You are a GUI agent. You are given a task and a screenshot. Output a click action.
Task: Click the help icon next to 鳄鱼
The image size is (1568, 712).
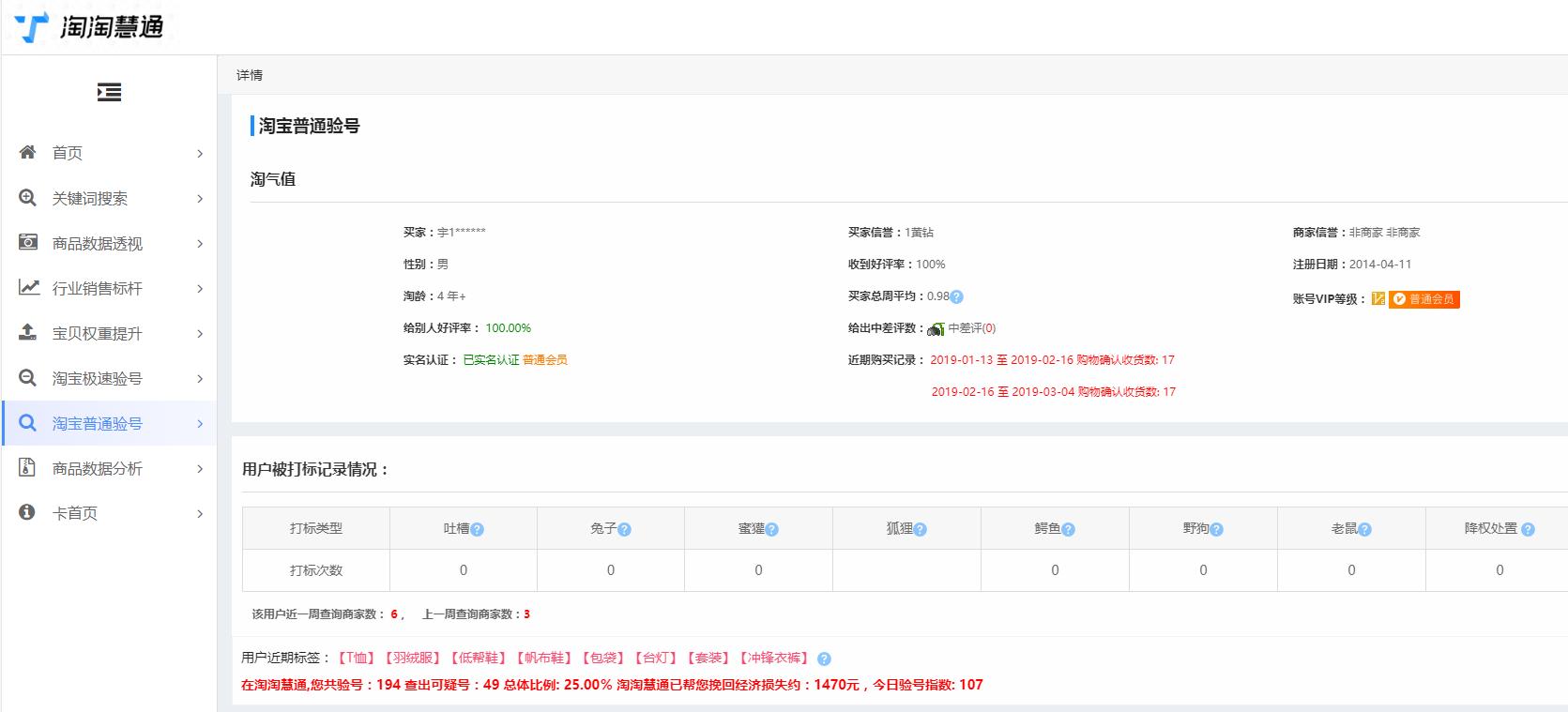1068,529
